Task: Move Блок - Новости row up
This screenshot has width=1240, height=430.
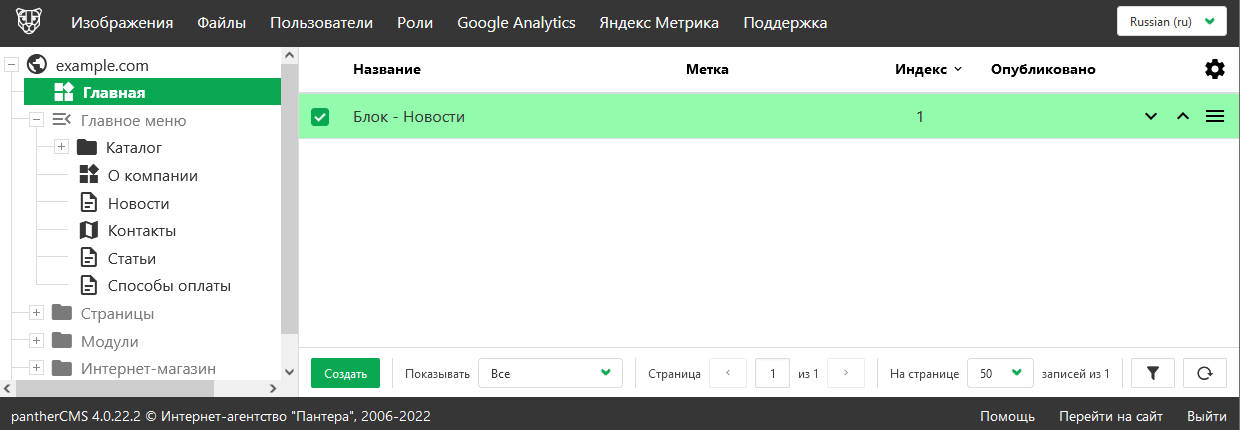Action: tap(1183, 117)
